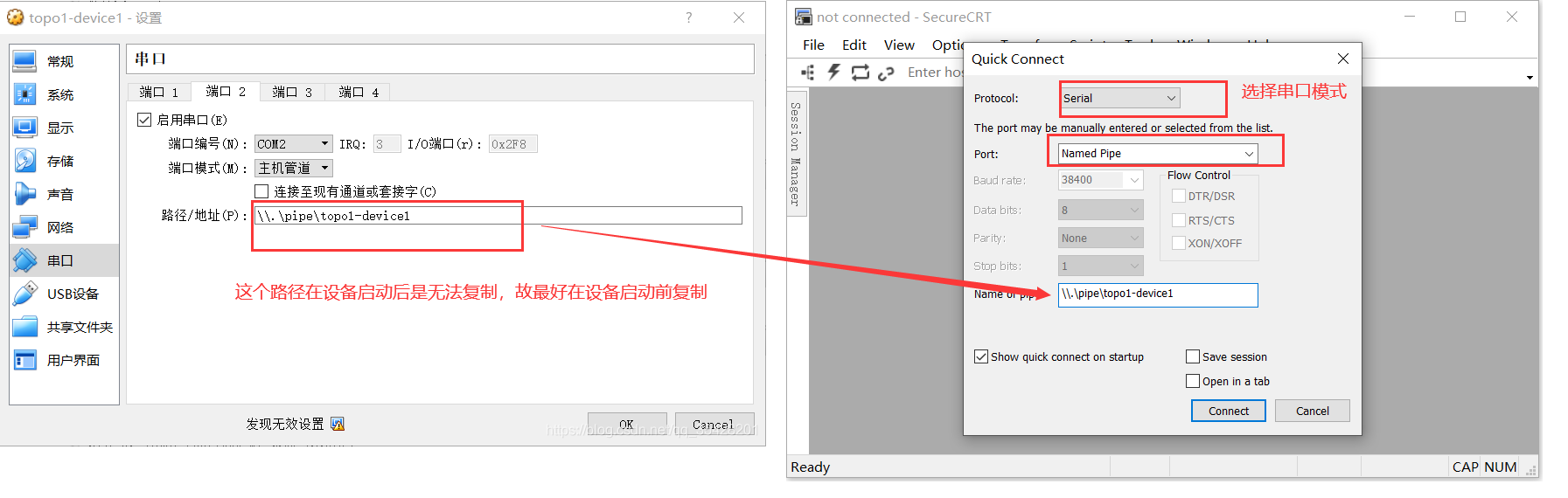
Task: Click the 路径/地址 path text field
Action: [498, 216]
